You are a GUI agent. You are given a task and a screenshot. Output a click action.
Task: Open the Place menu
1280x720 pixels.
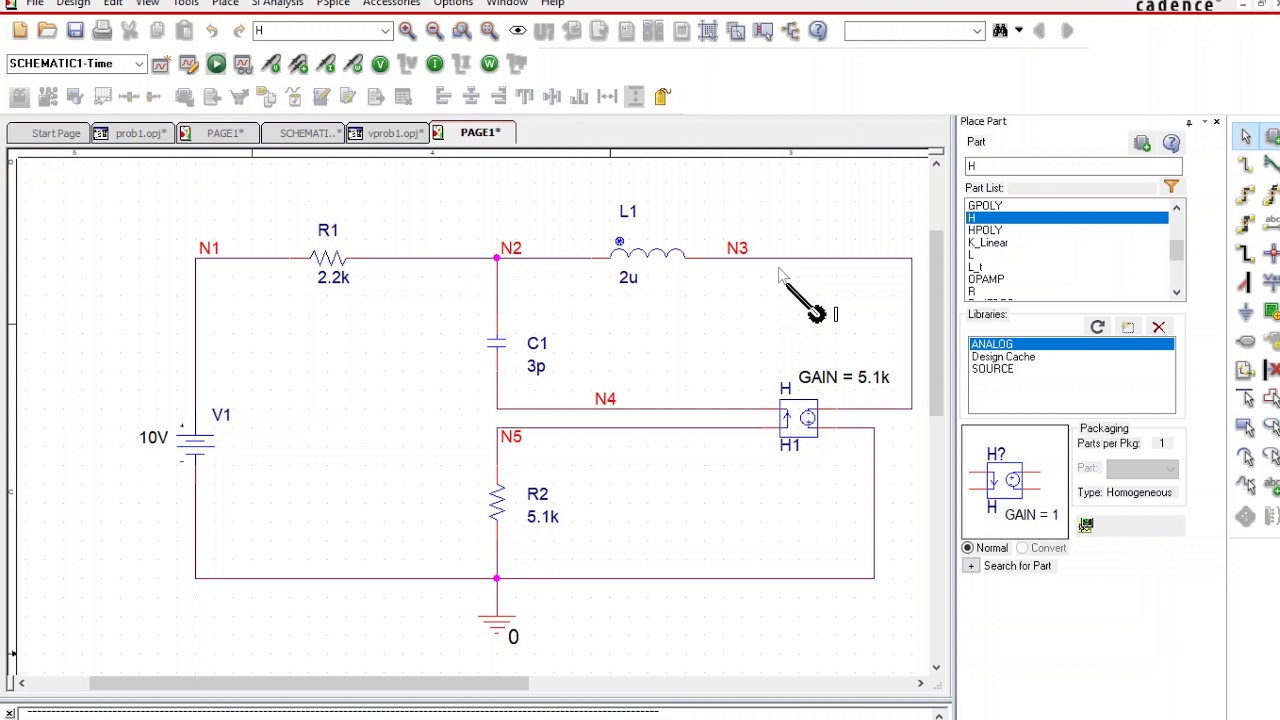[225, 3]
